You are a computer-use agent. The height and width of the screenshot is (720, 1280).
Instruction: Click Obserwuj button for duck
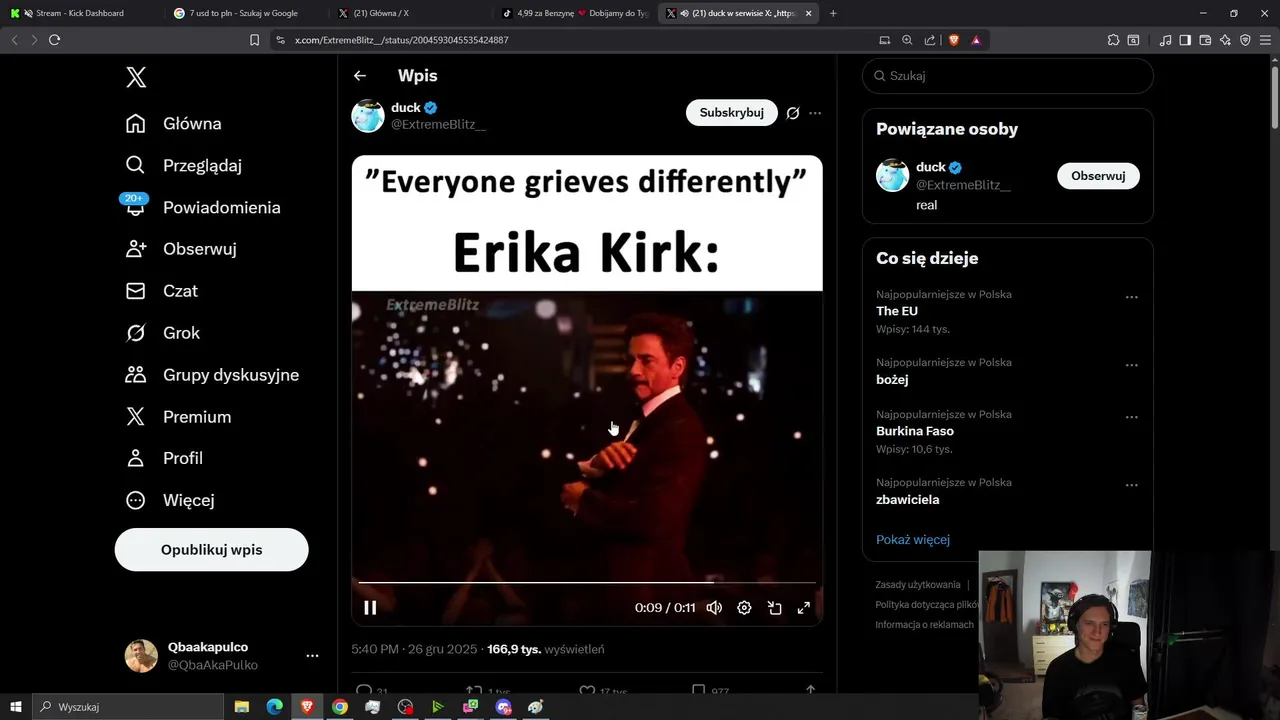[x=1098, y=176]
